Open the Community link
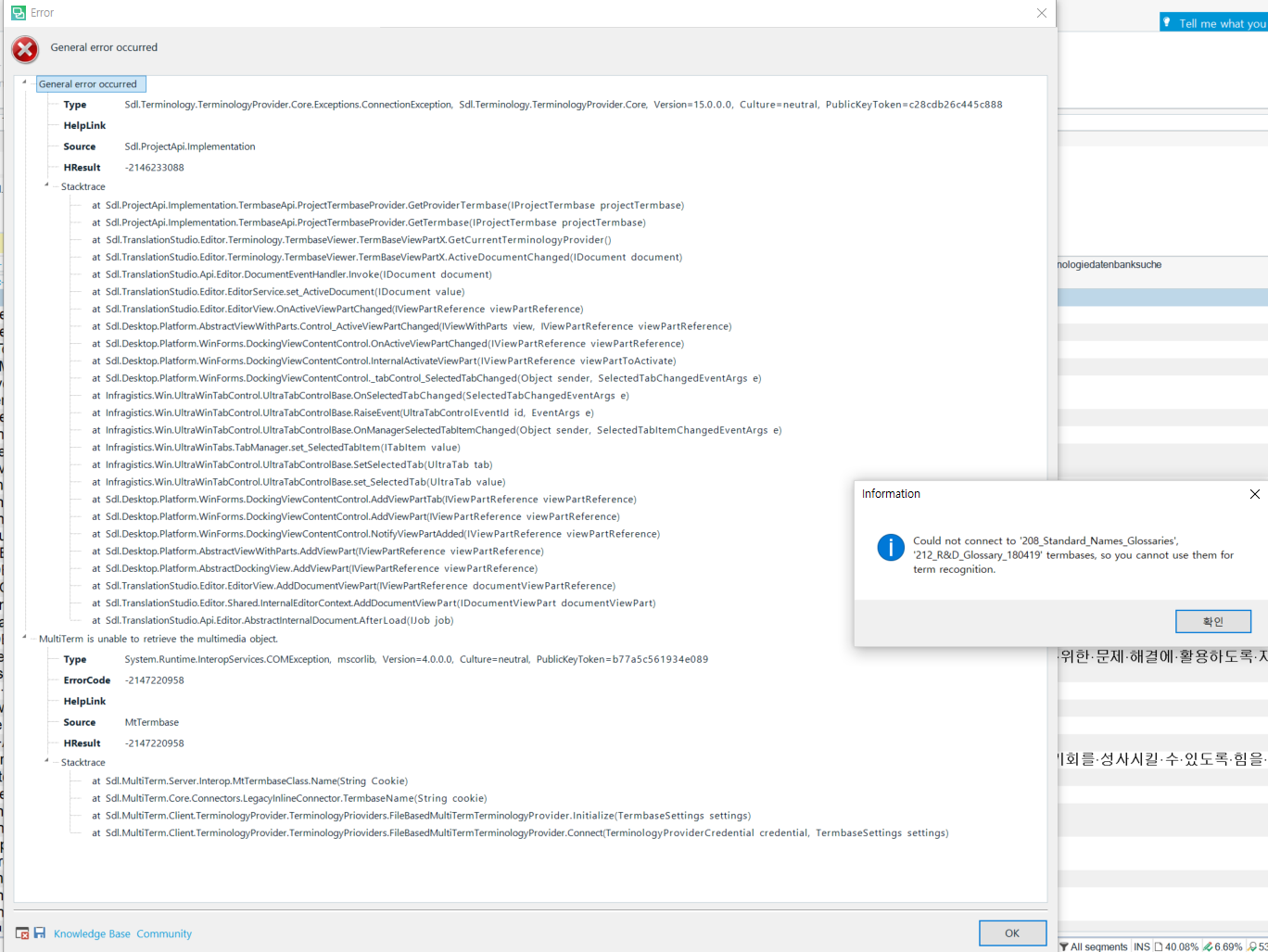The height and width of the screenshot is (952, 1268). (164, 933)
